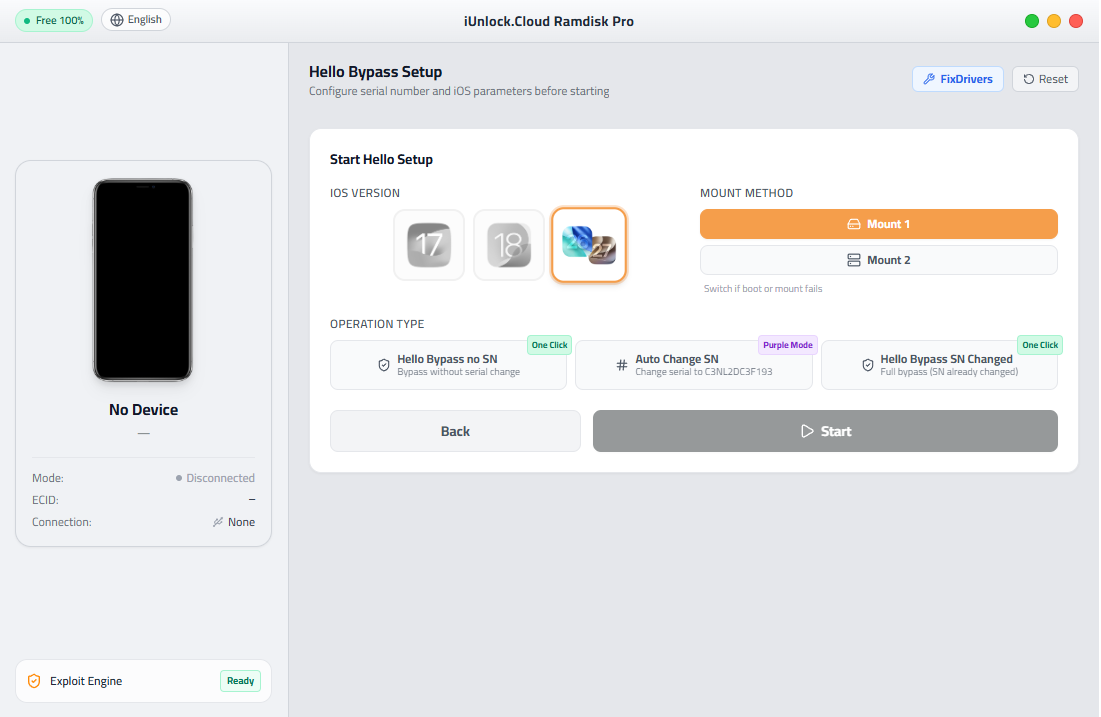Select the iOS 18 version icon
The image size is (1101, 717).
pos(509,245)
